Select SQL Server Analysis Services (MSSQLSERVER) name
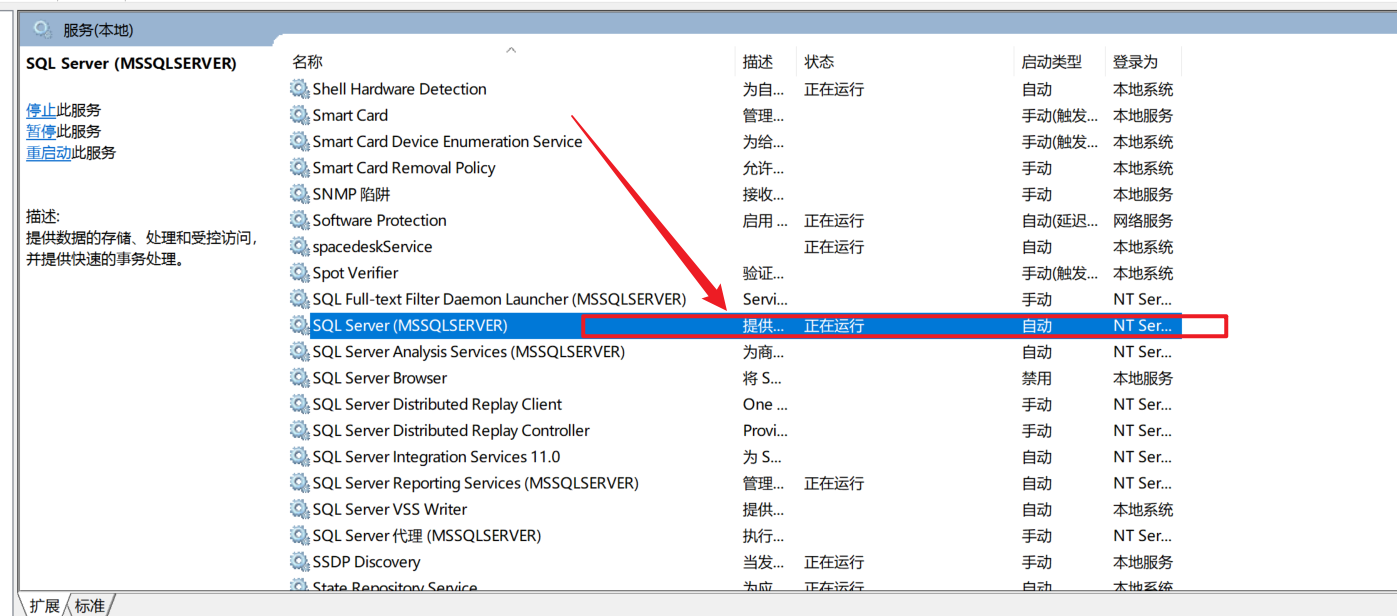The image size is (1397, 616). coord(469,352)
